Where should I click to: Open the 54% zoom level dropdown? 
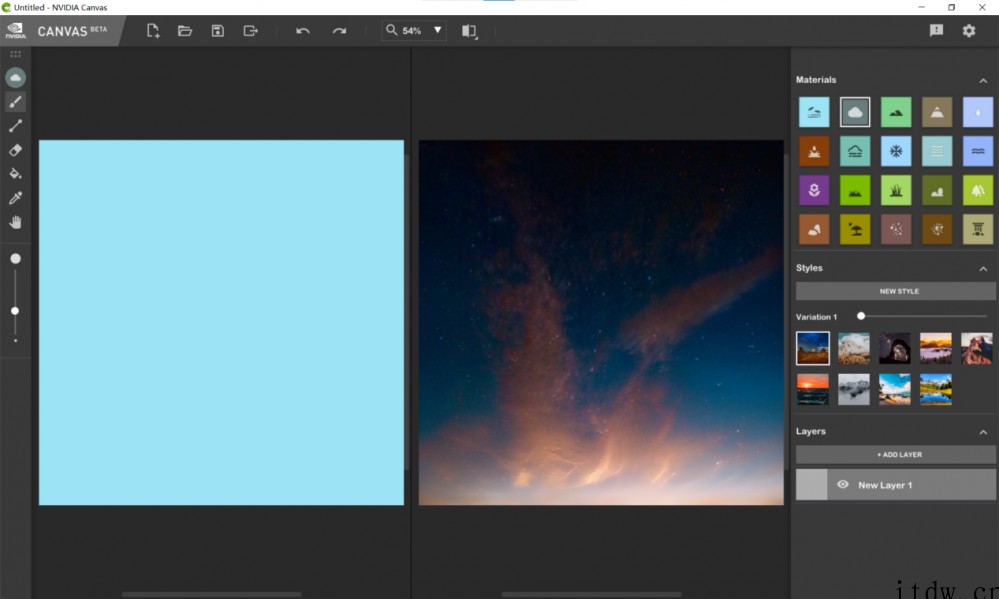click(x=438, y=30)
